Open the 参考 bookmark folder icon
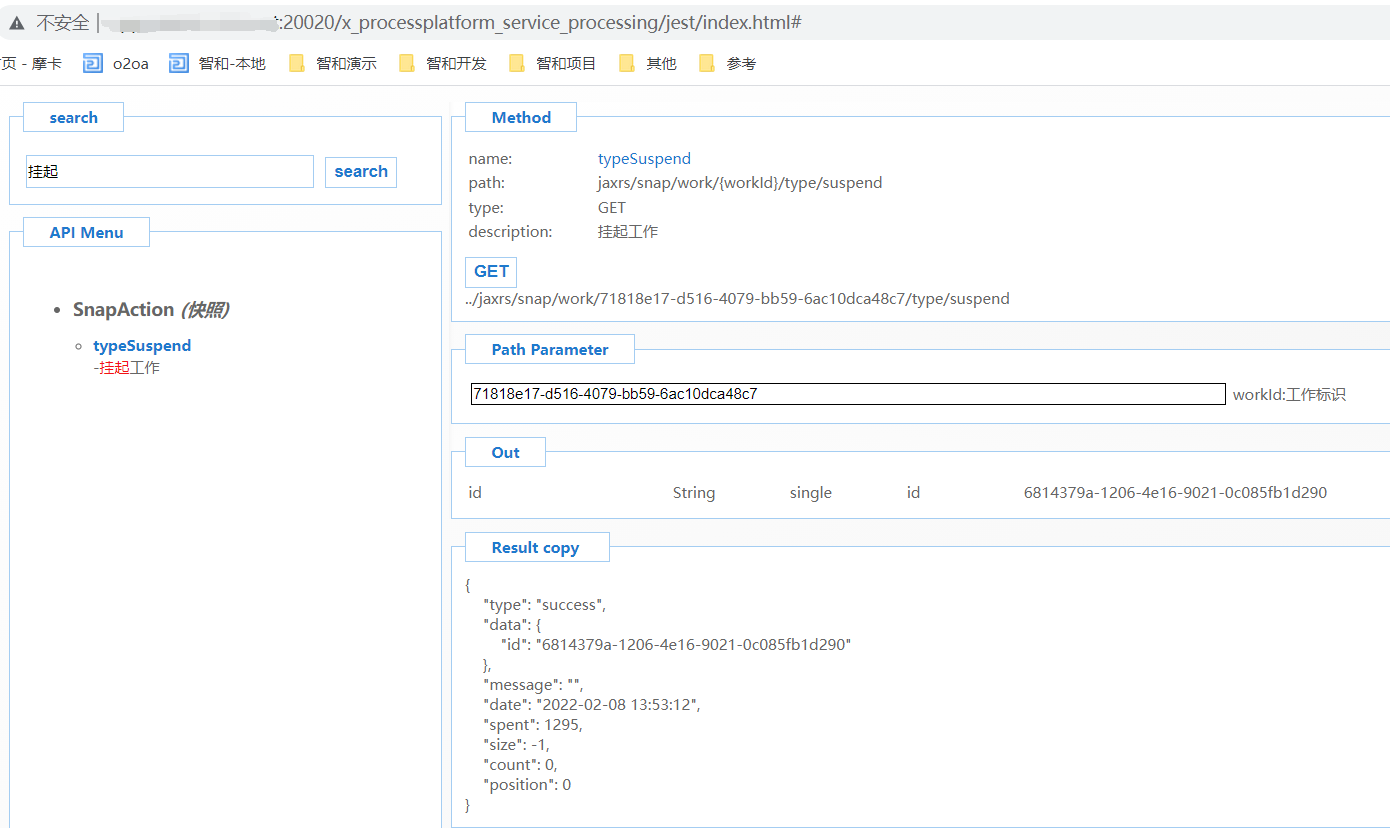 pyautogui.click(x=707, y=64)
